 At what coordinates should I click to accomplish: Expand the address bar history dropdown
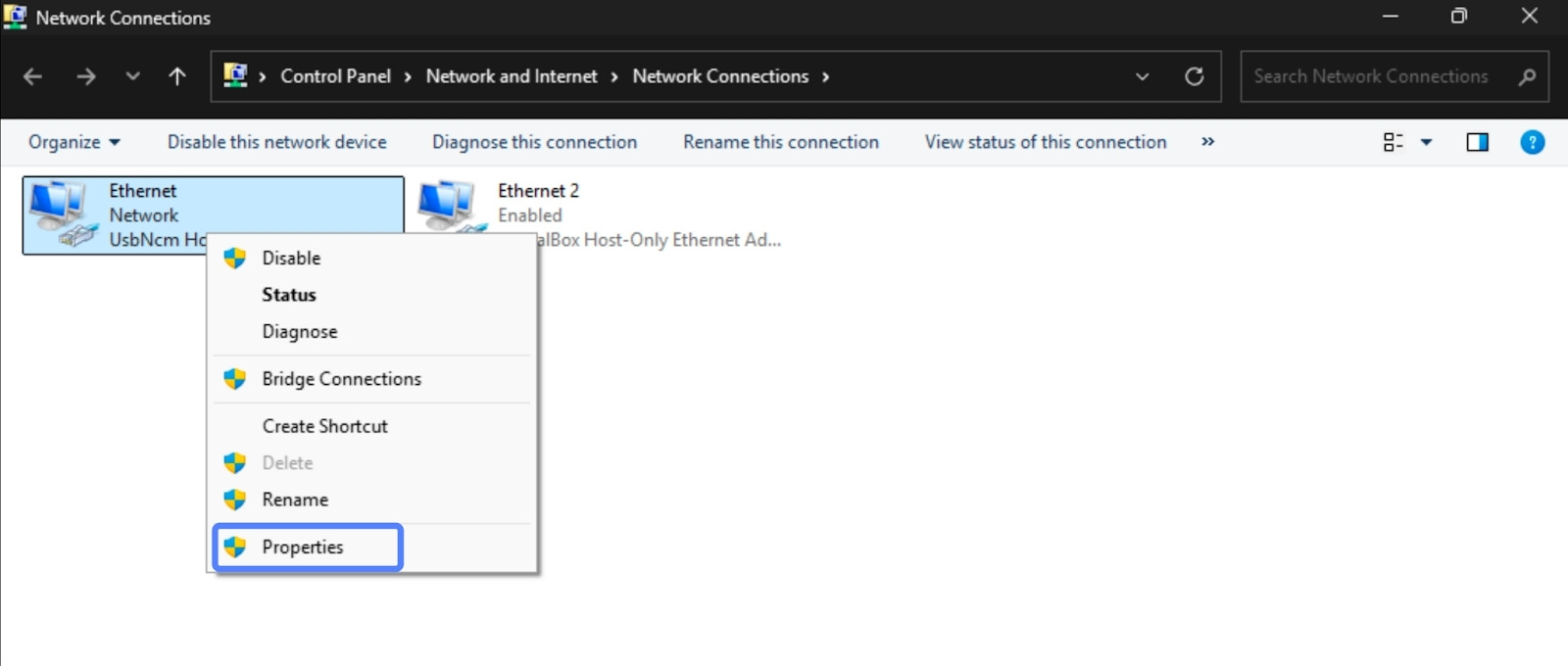click(x=1142, y=76)
